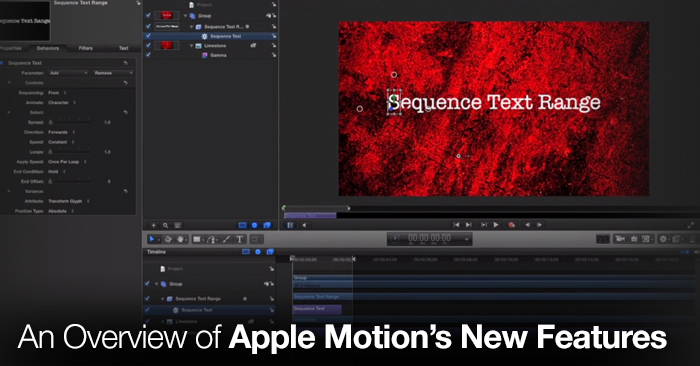The height and width of the screenshot is (366, 700).
Task: Click the timecode display field
Action: tap(429, 239)
